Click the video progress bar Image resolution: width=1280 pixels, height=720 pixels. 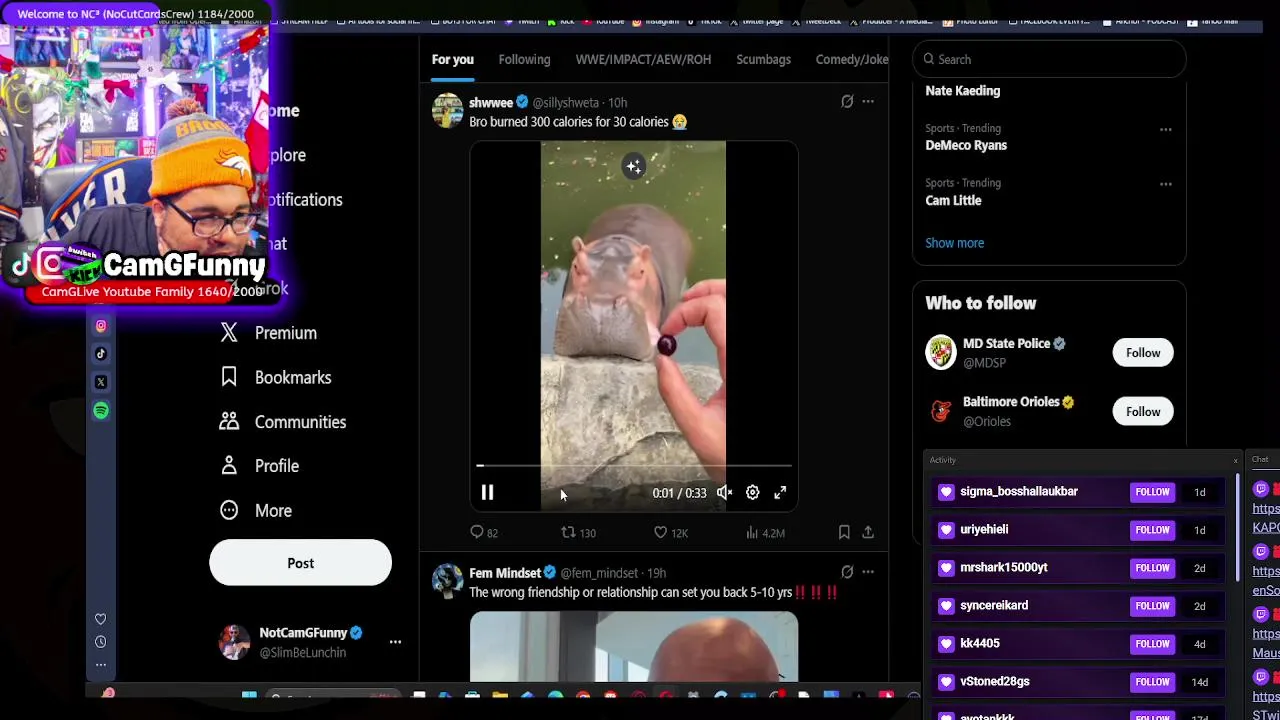point(634,466)
